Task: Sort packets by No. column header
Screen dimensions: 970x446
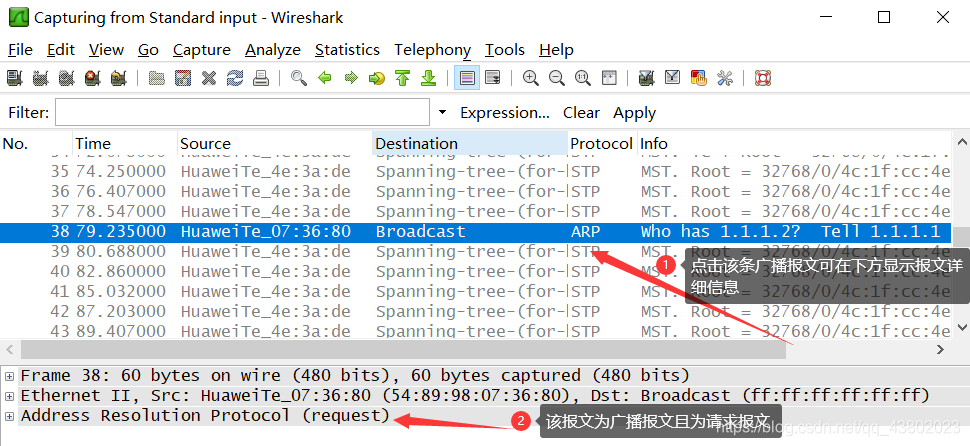Action: [x=36, y=144]
